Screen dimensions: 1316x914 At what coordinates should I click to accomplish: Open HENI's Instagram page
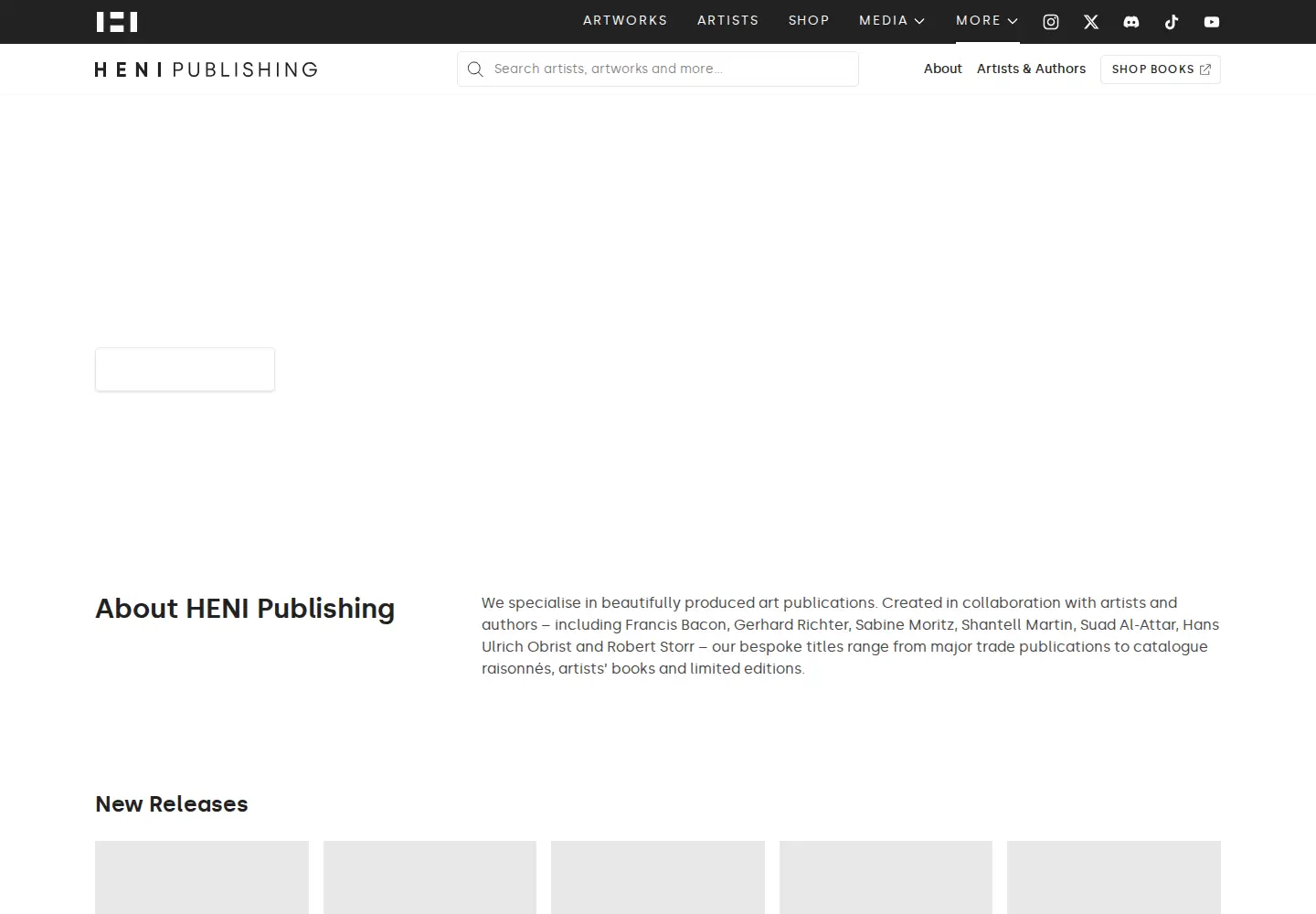coord(1051,22)
